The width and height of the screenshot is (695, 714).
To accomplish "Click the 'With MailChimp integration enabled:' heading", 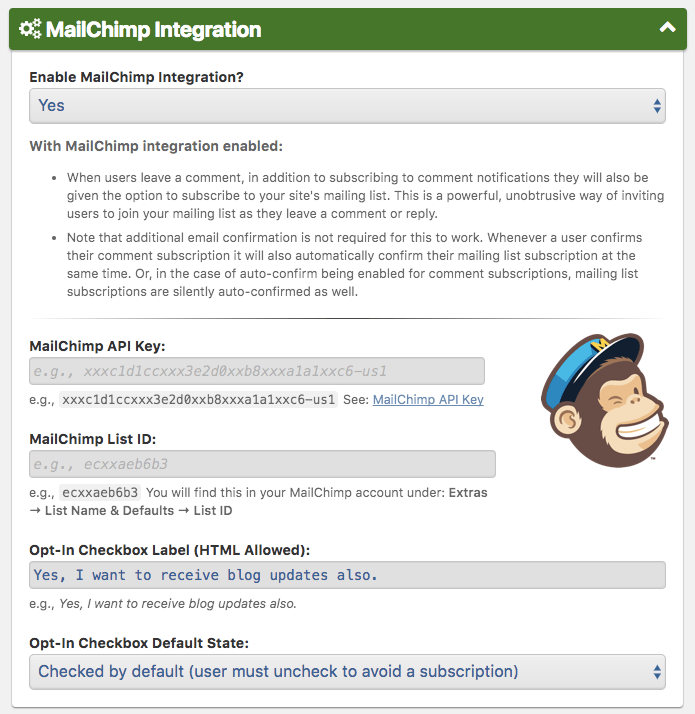I will point(156,146).
